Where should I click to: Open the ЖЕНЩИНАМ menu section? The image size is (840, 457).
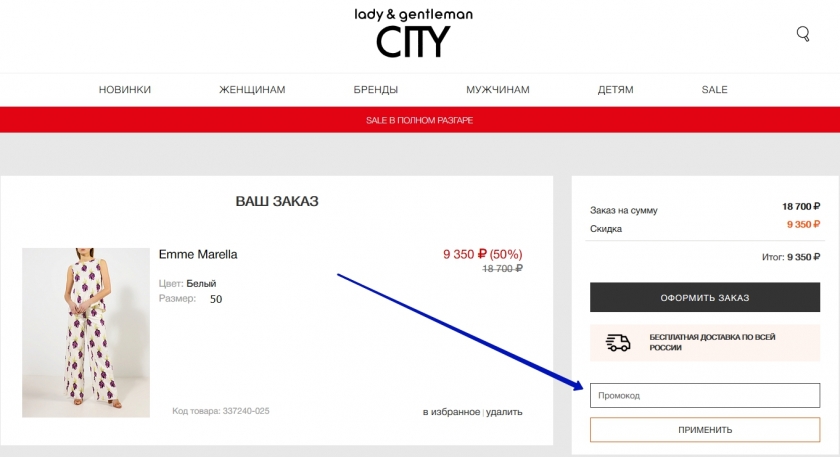pos(252,89)
